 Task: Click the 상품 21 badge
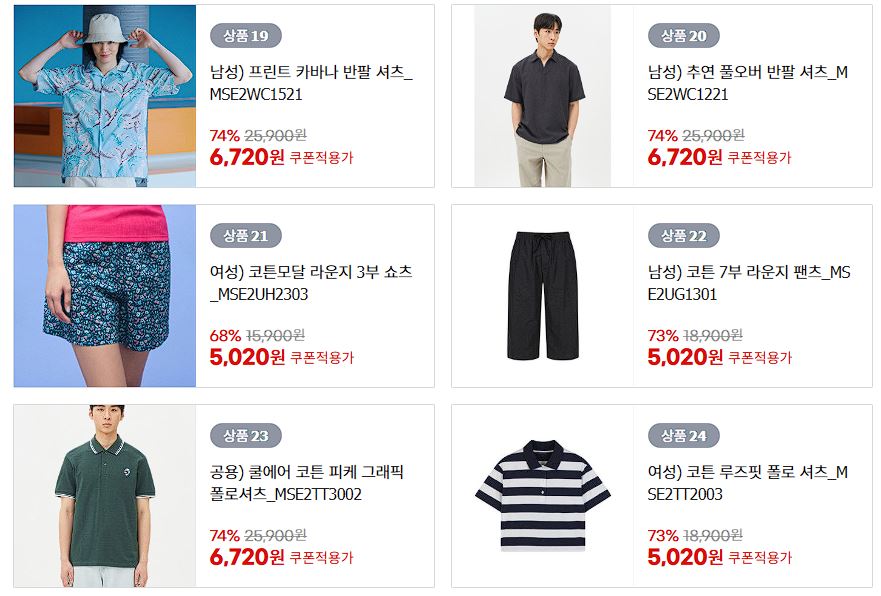click(x=246, y=236)
